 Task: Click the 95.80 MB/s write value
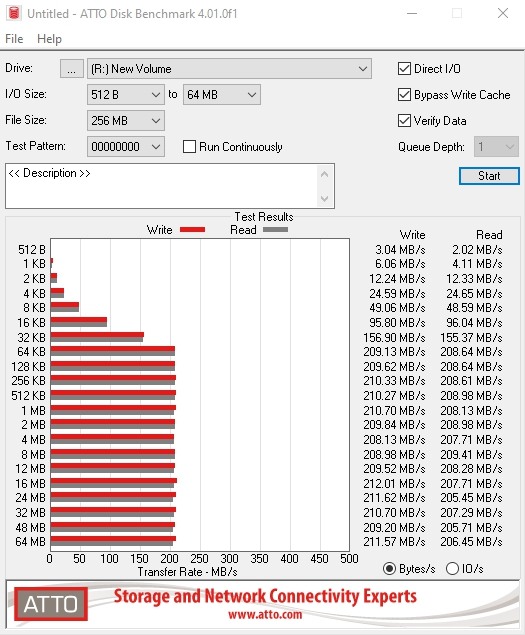397,323
